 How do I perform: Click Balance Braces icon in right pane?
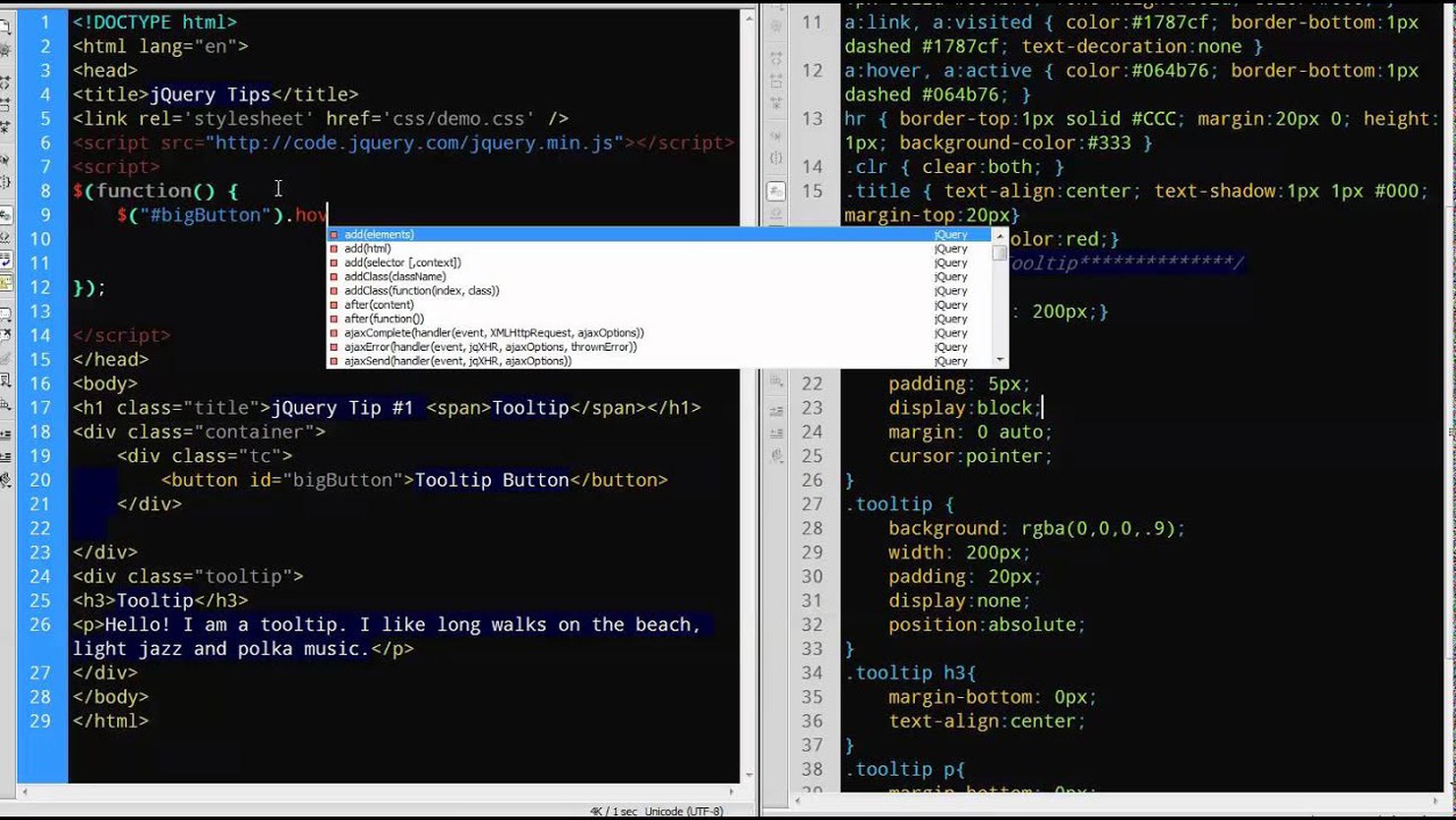coord(776,157)
